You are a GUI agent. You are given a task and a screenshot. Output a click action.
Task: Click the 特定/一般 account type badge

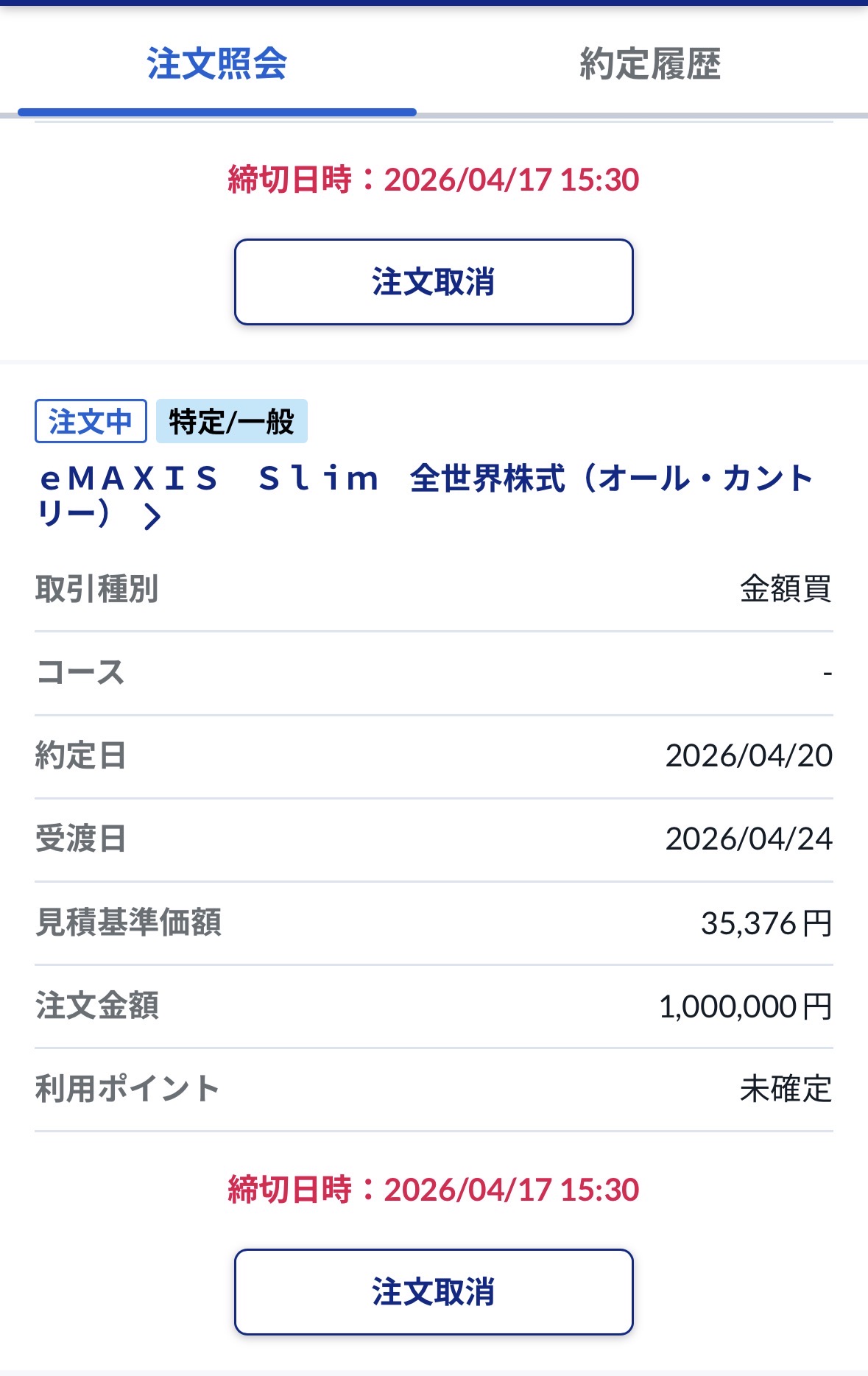pos(231,421)
